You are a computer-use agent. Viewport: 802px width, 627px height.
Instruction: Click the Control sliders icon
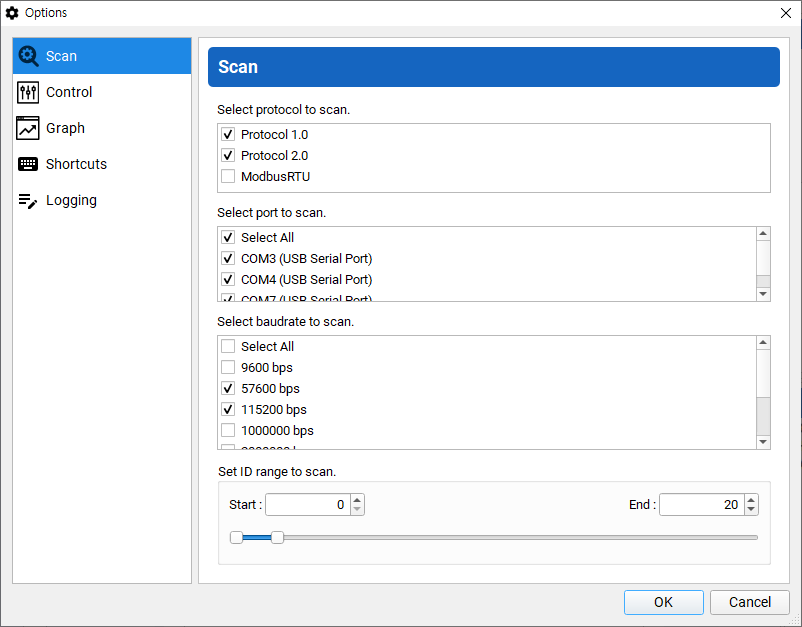click(28, 92)
